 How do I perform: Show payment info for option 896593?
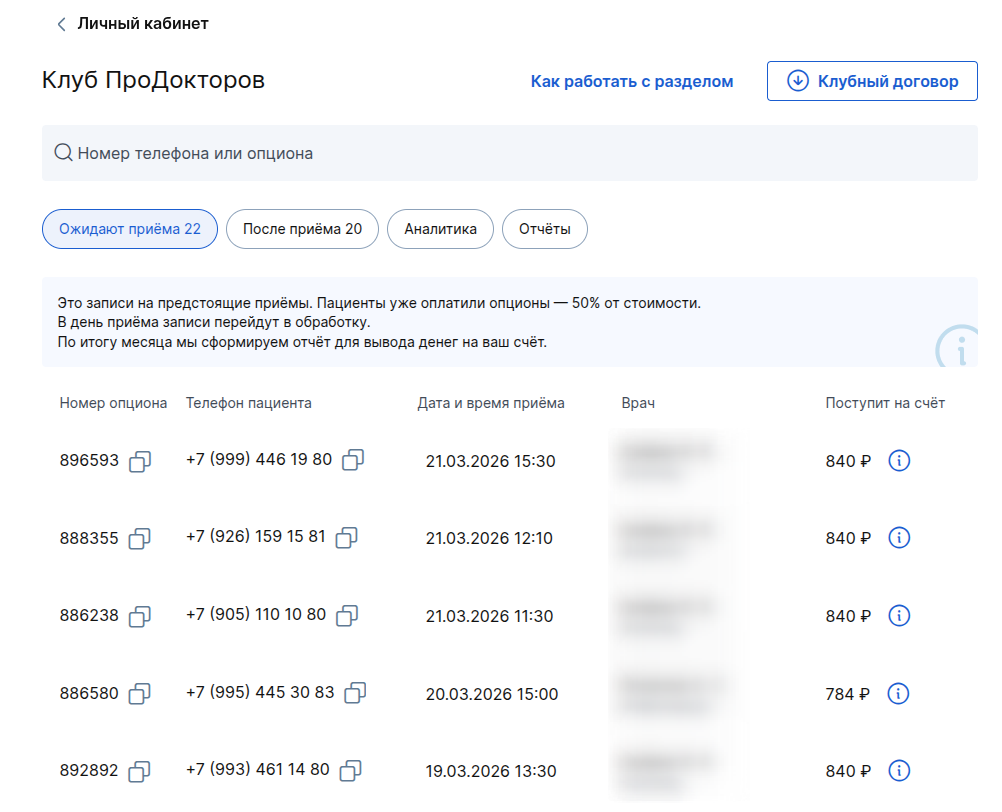pos(899,461)
